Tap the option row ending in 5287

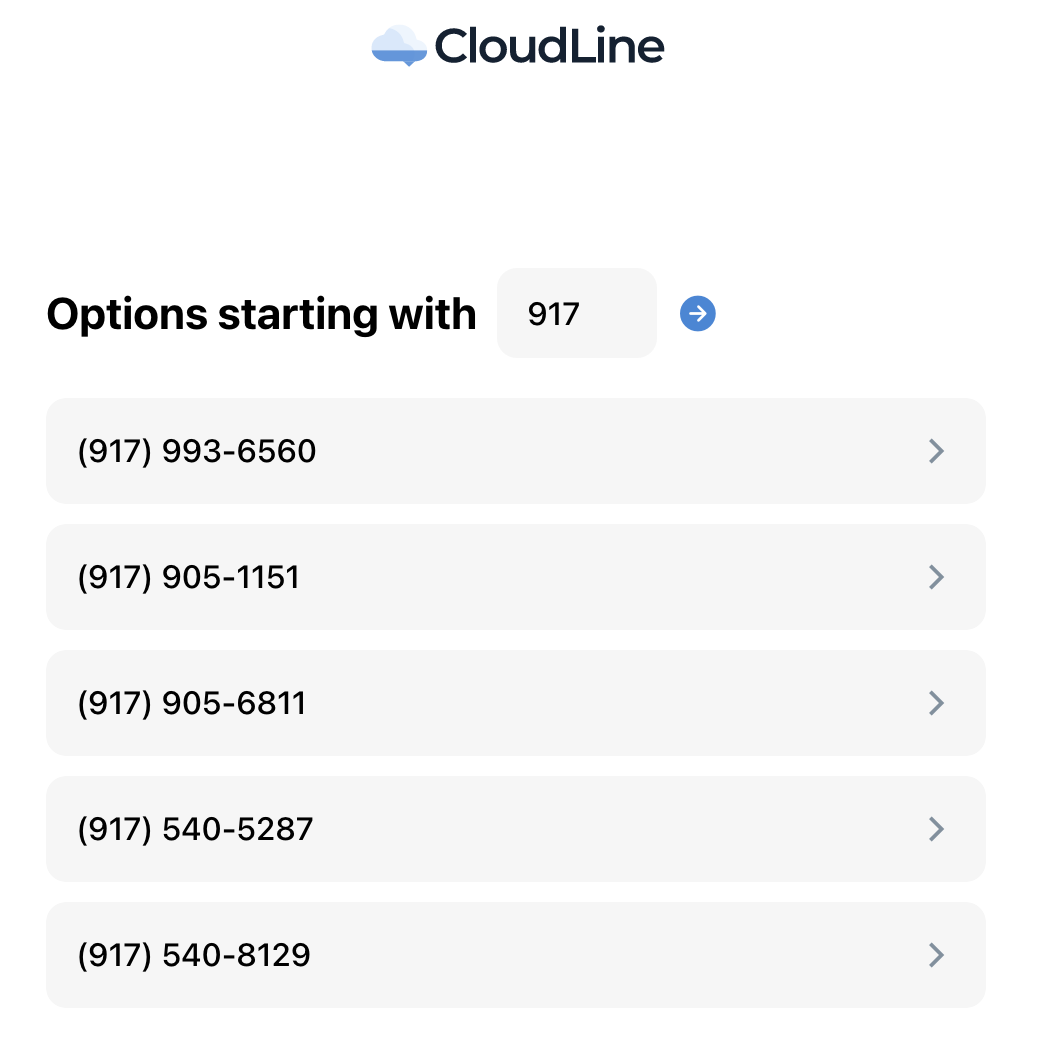click(x=515, y=829)
